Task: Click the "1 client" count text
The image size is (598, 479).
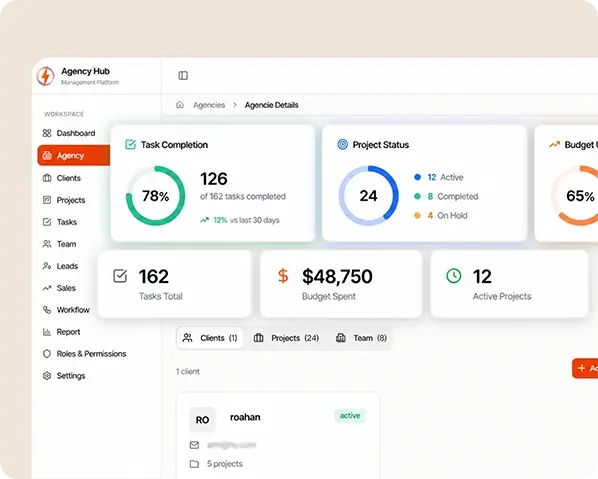Action: point(188,371)
